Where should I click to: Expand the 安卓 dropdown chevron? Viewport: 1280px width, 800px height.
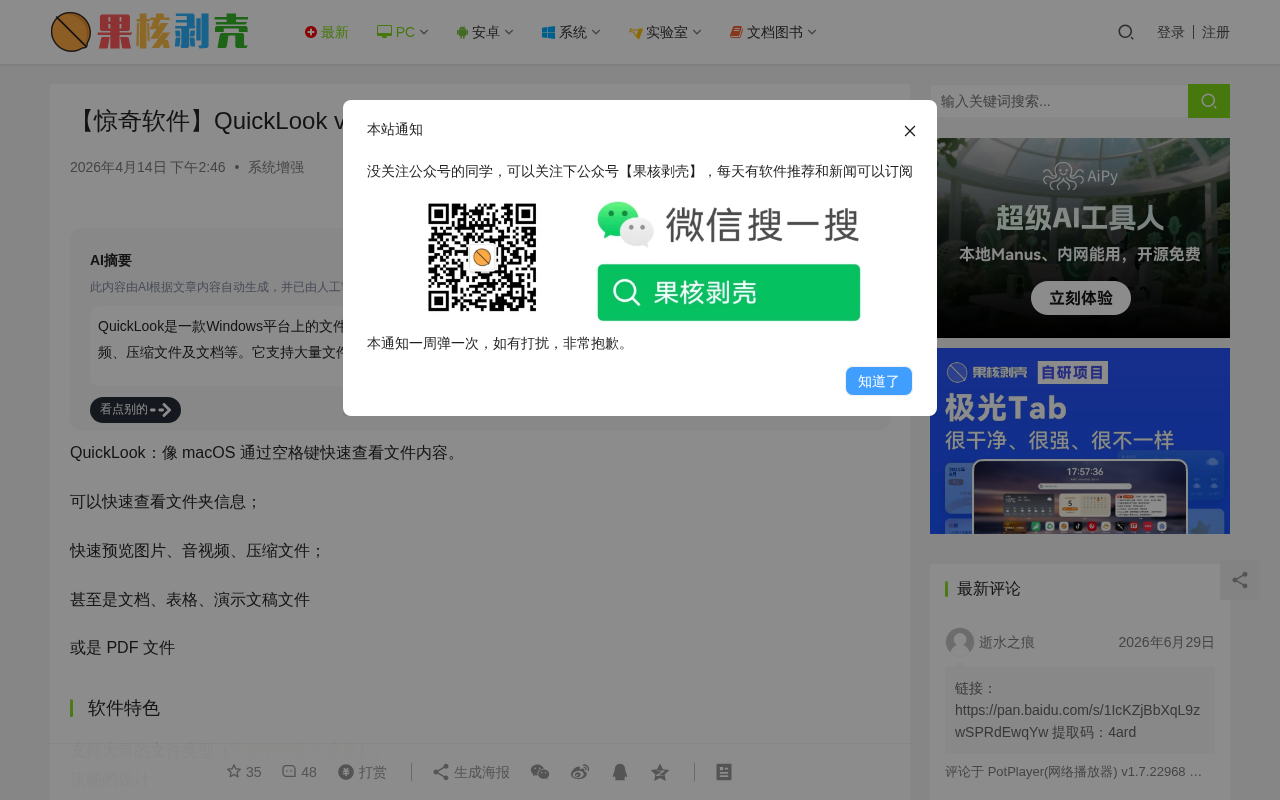pyautogui.click(x=509, y=32)
